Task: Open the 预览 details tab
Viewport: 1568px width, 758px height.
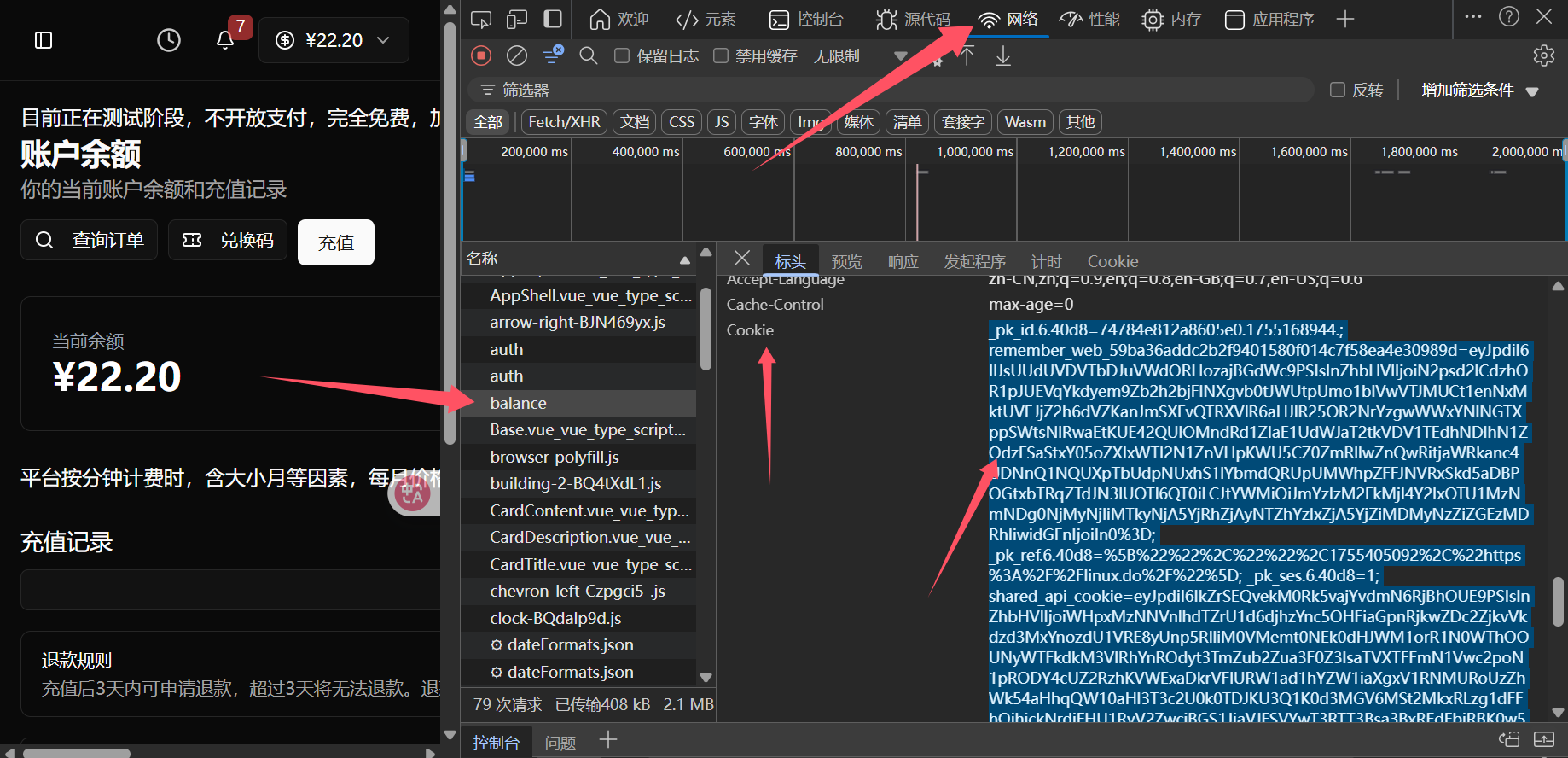Action: pos(847,261)
